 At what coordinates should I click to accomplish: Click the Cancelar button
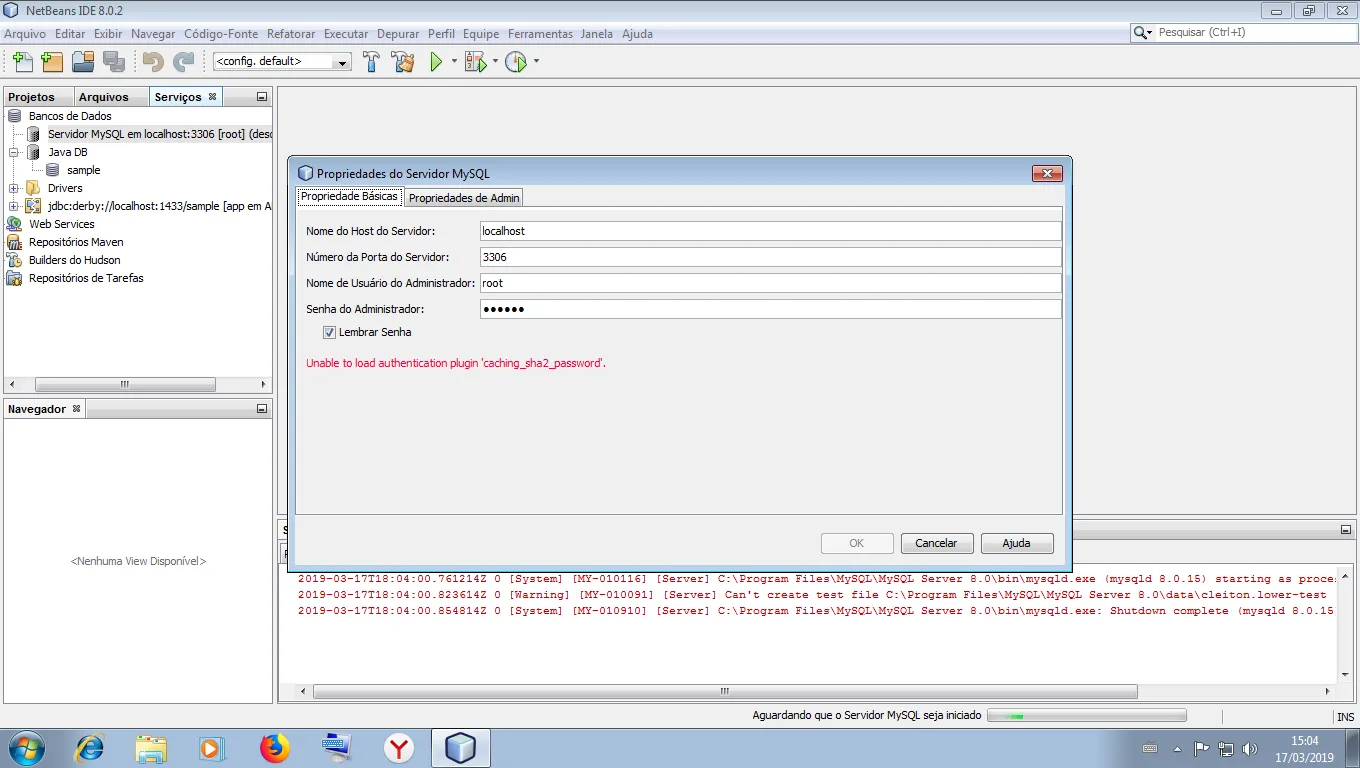pos(936,543)
